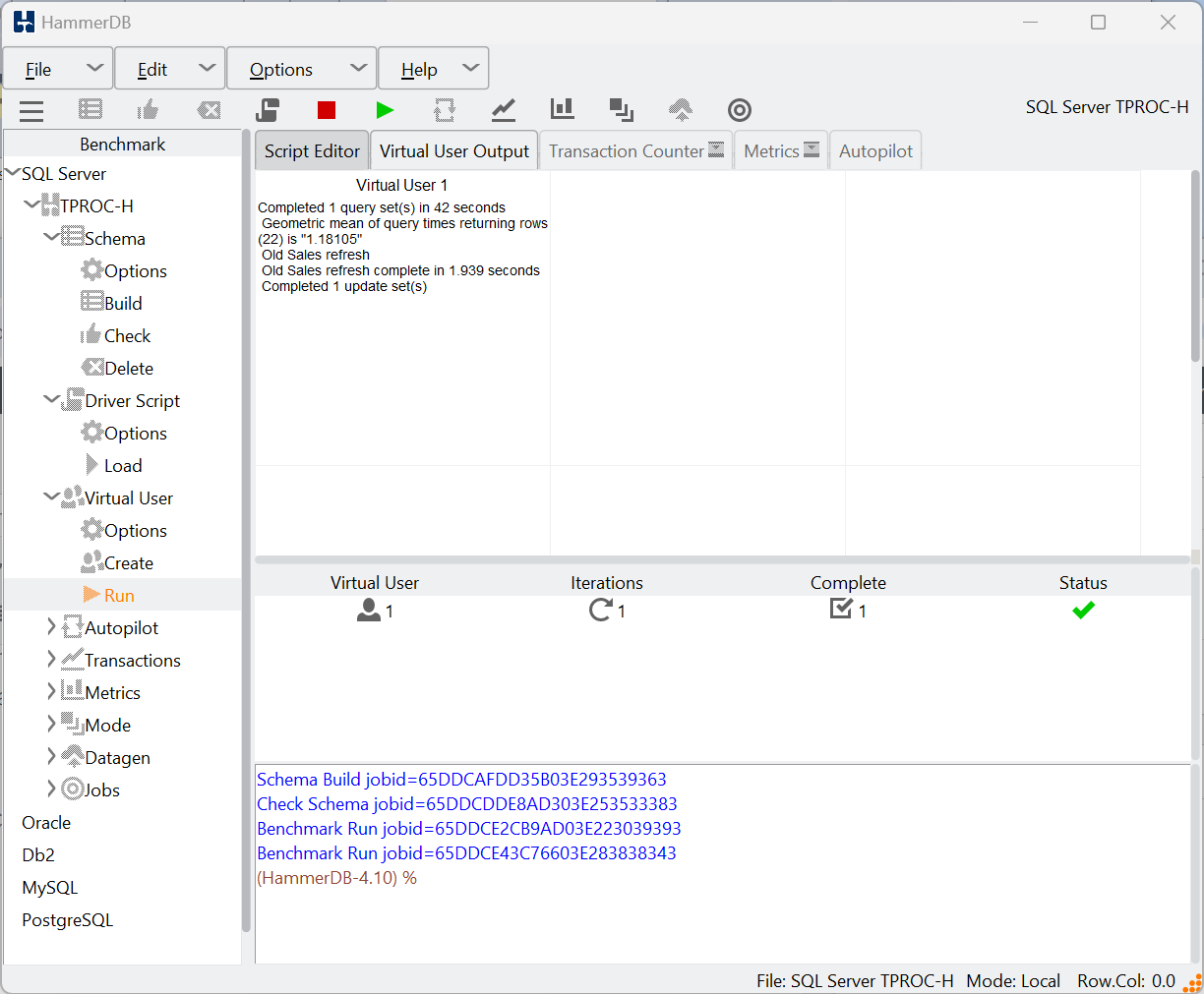Screen dimensions: 1204x994
Task: Click the Help menu dropdown arrow
Action: 470,68
